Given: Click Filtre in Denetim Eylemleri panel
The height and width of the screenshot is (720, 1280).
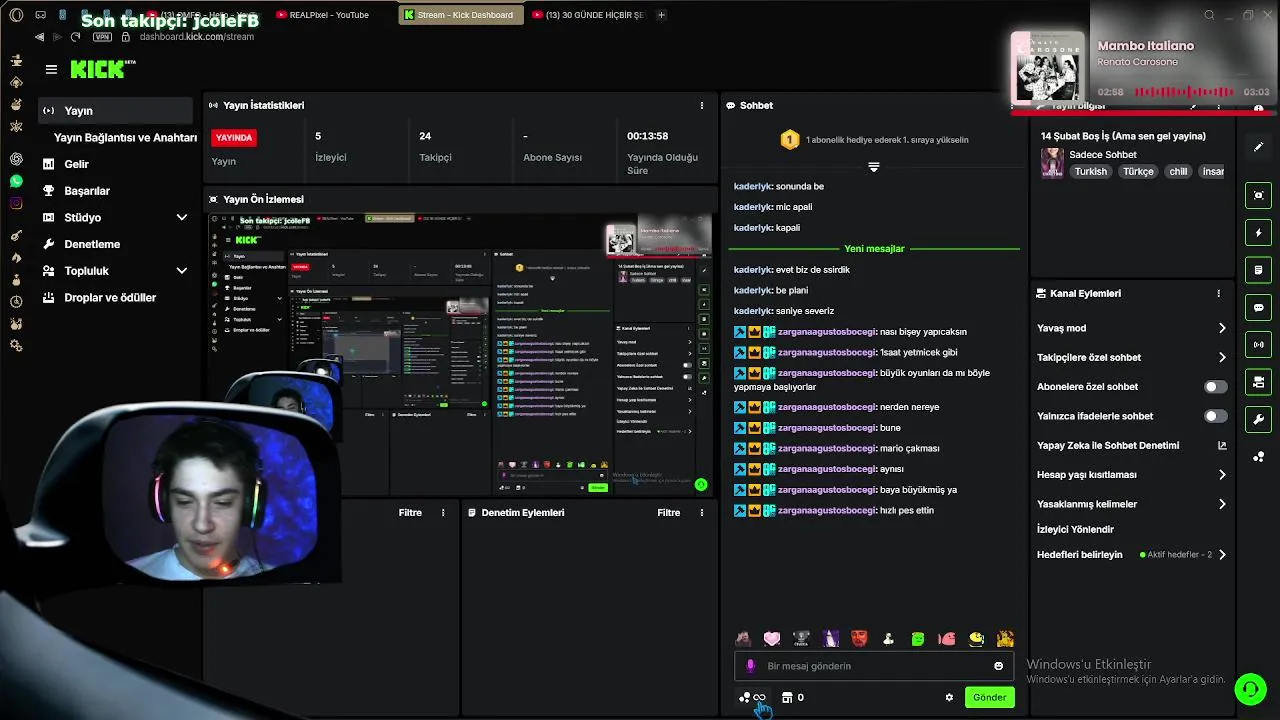Looking at the screenshot, I should [x=669, y=513].
